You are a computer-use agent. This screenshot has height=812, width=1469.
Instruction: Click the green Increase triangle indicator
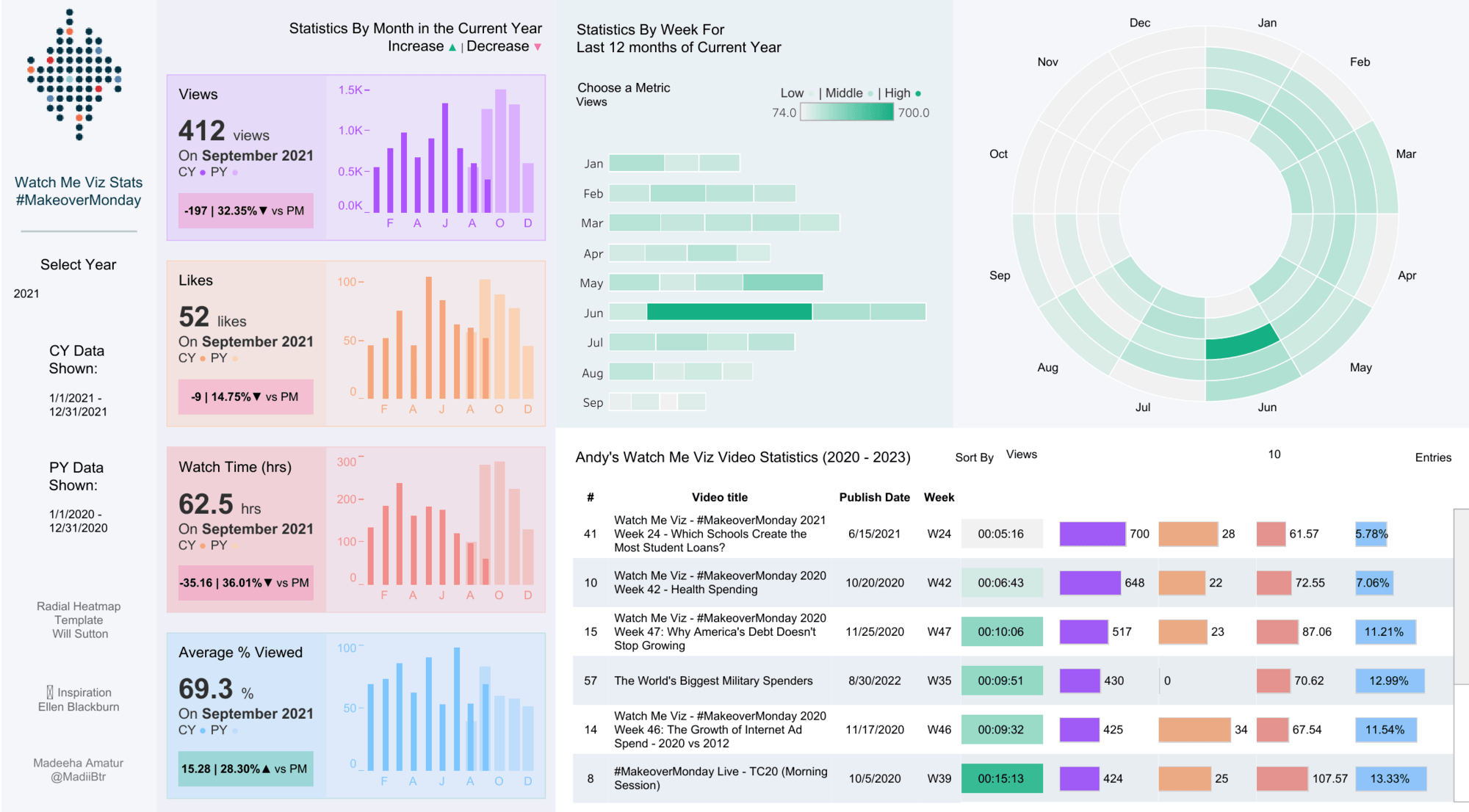pyautogui.click(x=452, y=46)
